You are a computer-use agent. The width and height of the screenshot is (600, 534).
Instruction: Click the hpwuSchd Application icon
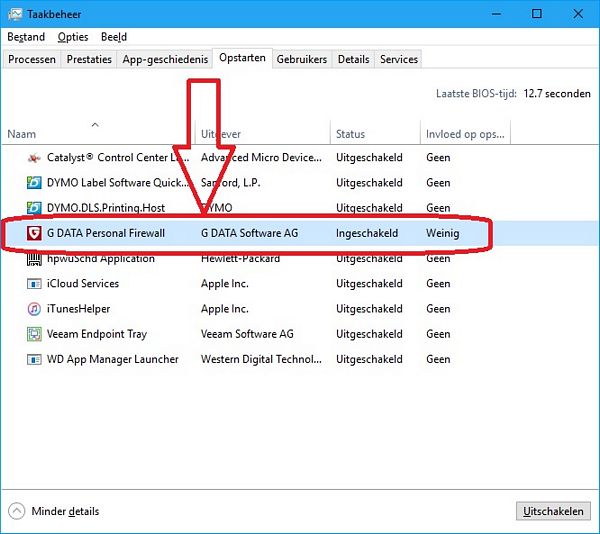click(x=34, y=258)
